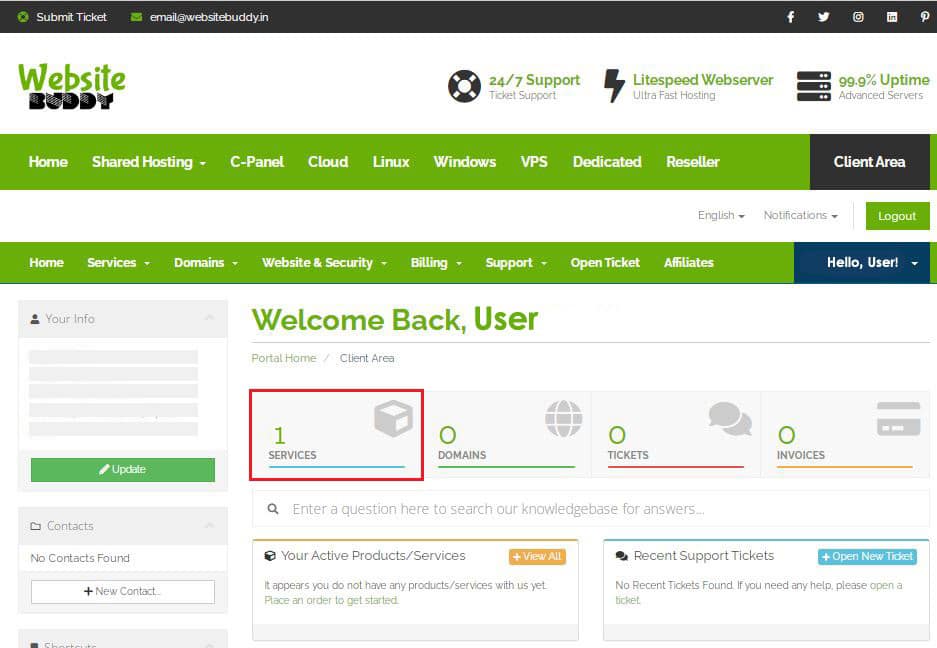
Task: Click the Services box icon tile
Action: click(x=336, y=435)
